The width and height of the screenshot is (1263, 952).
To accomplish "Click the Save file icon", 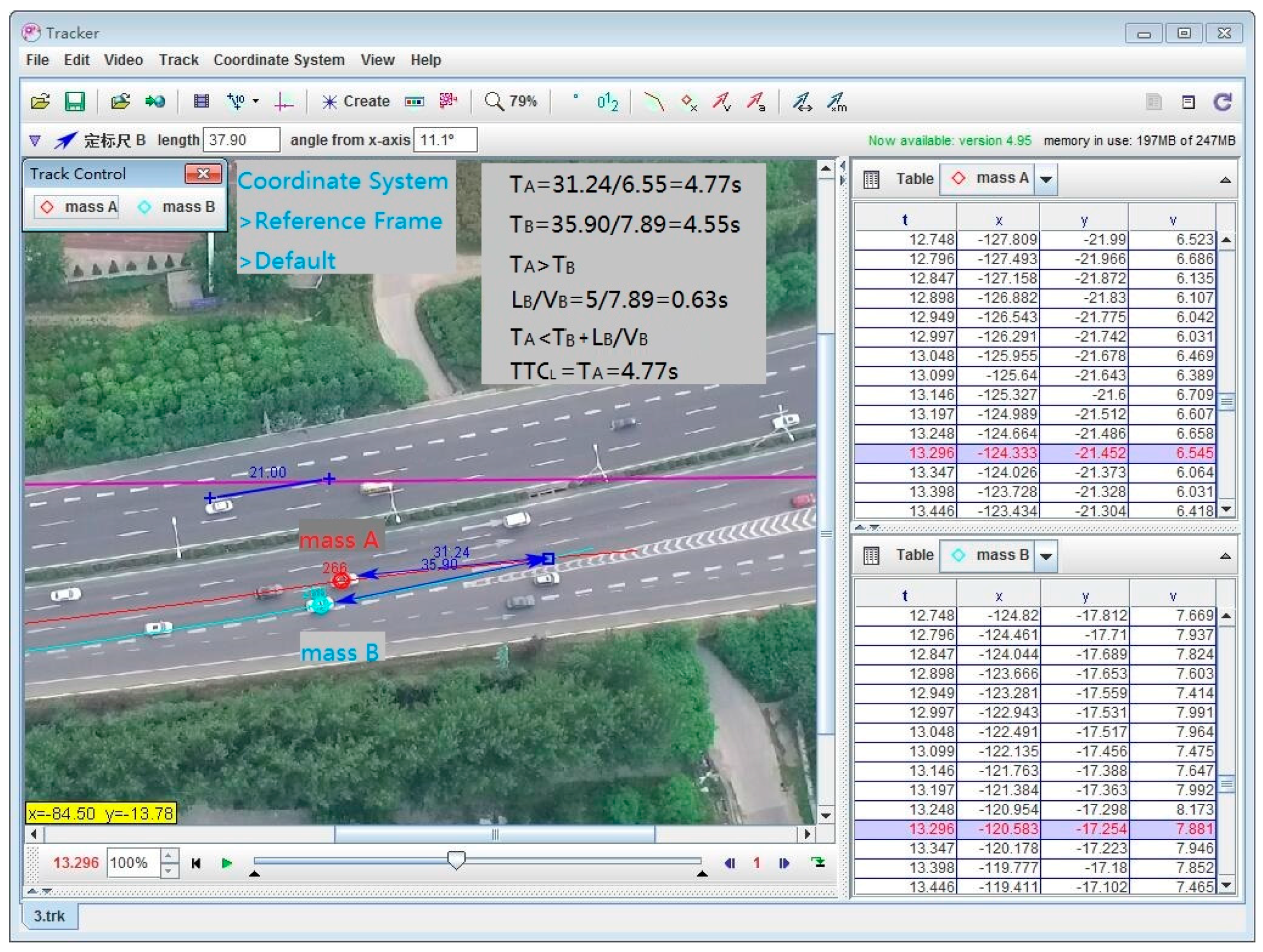I will (x=75, y=102).
